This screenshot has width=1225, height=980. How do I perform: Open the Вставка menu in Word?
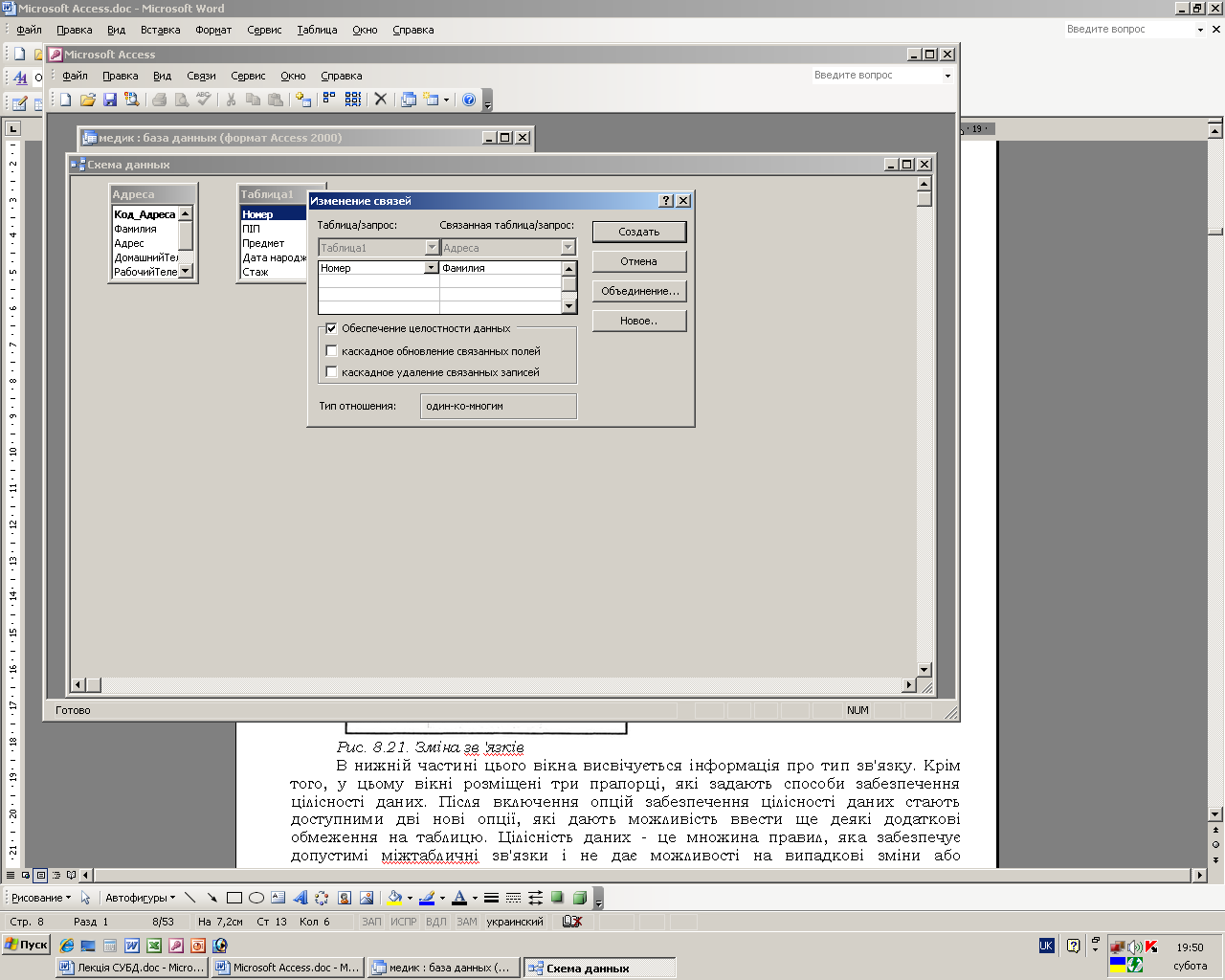click(160, 30)
